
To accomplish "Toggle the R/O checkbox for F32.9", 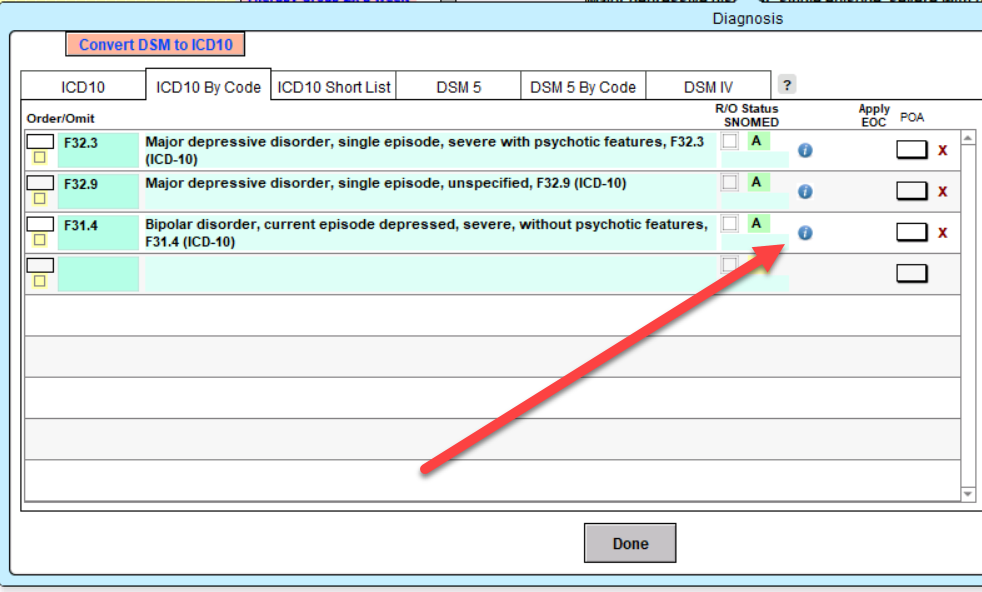I will point(730,182).
